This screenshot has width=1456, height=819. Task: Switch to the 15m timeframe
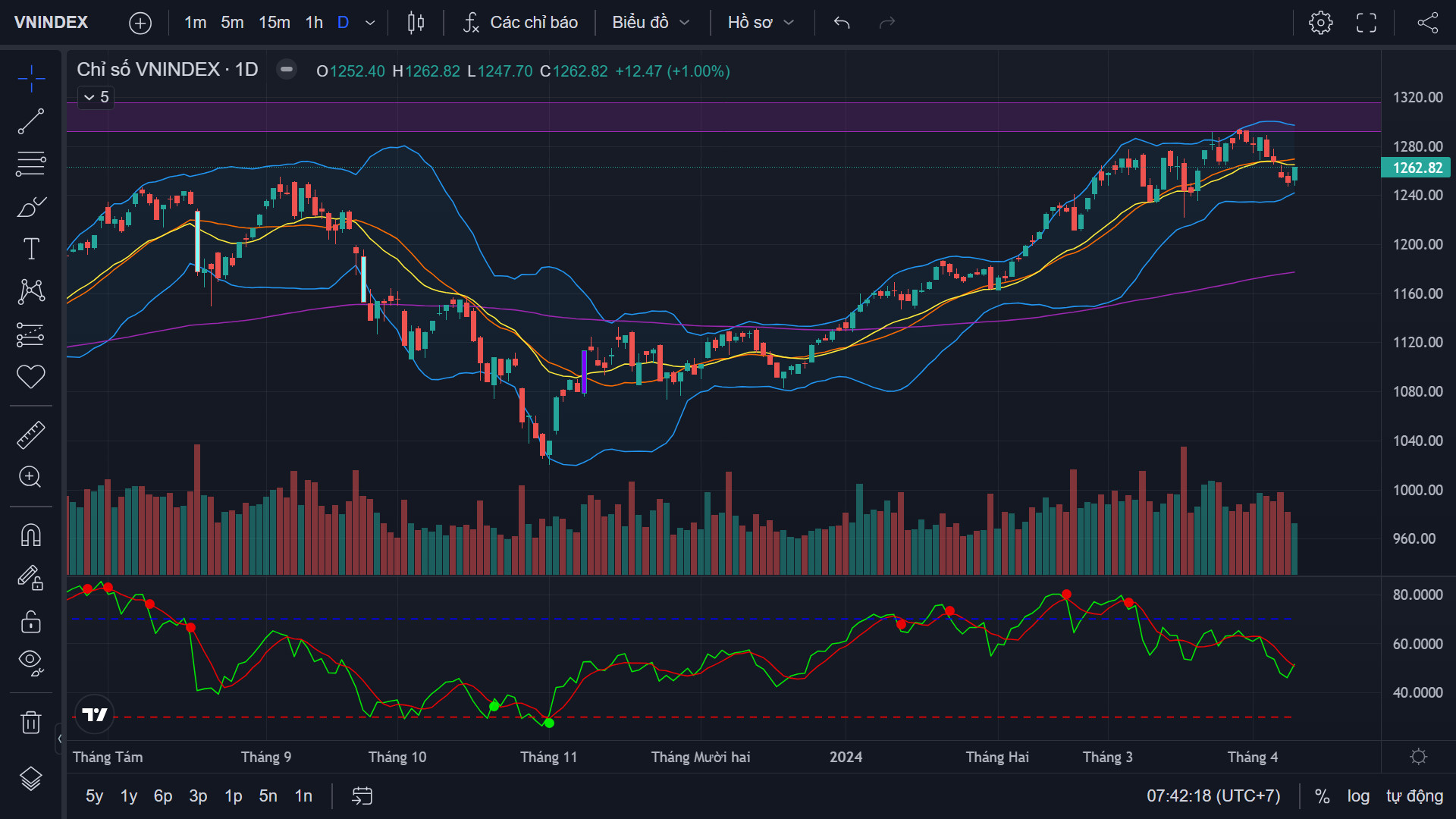275,23
